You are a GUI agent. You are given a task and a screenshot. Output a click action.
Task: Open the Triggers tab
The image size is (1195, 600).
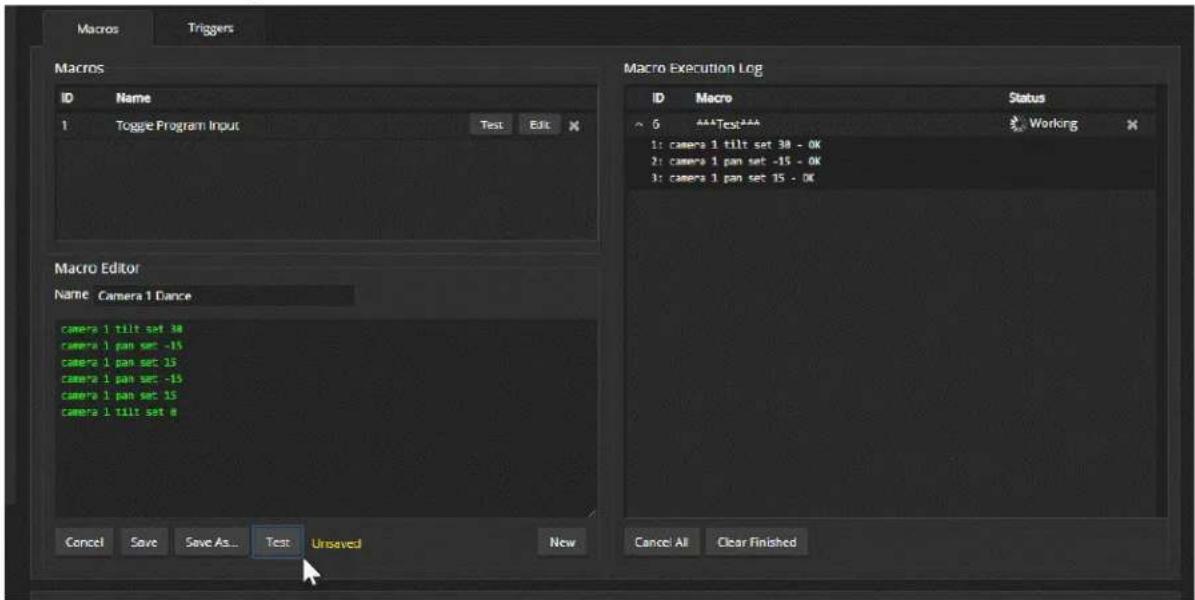coord(210,28)
